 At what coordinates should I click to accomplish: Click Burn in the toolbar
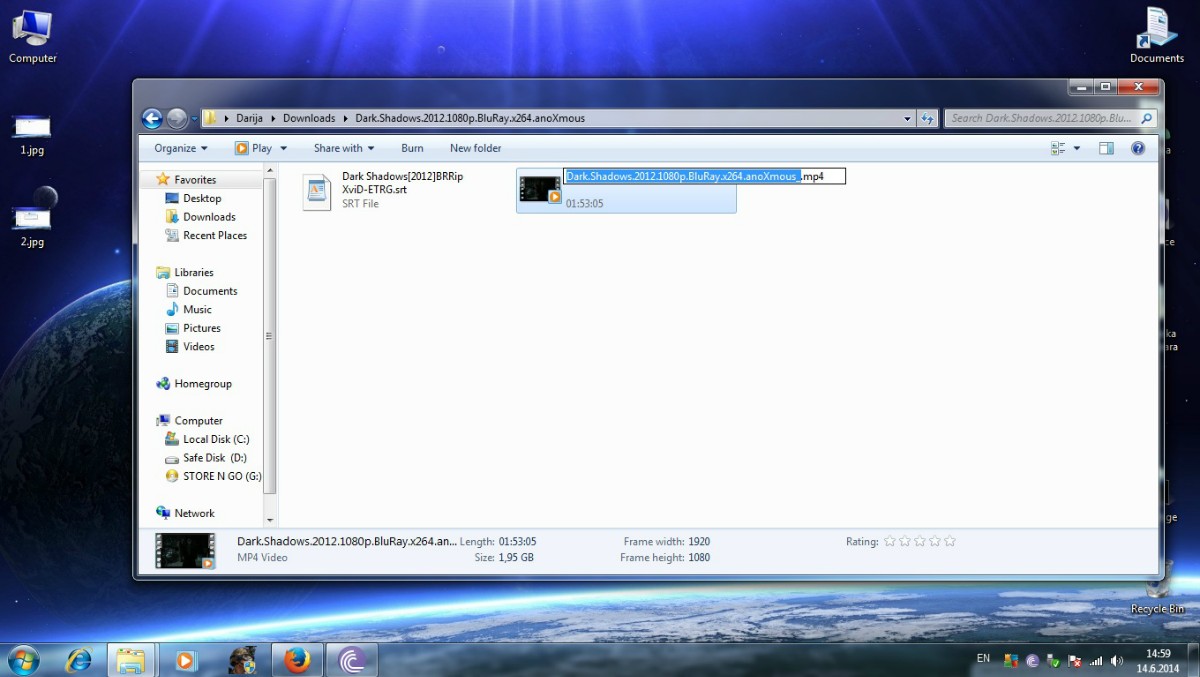412,148
